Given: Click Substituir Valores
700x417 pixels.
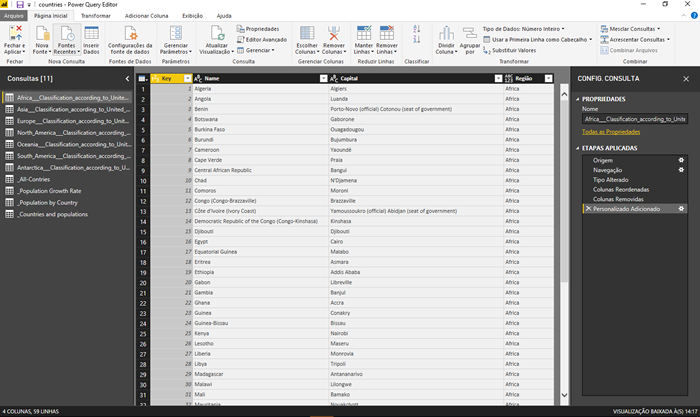Looking at the screenshot, I should click(x=509, y=50).
